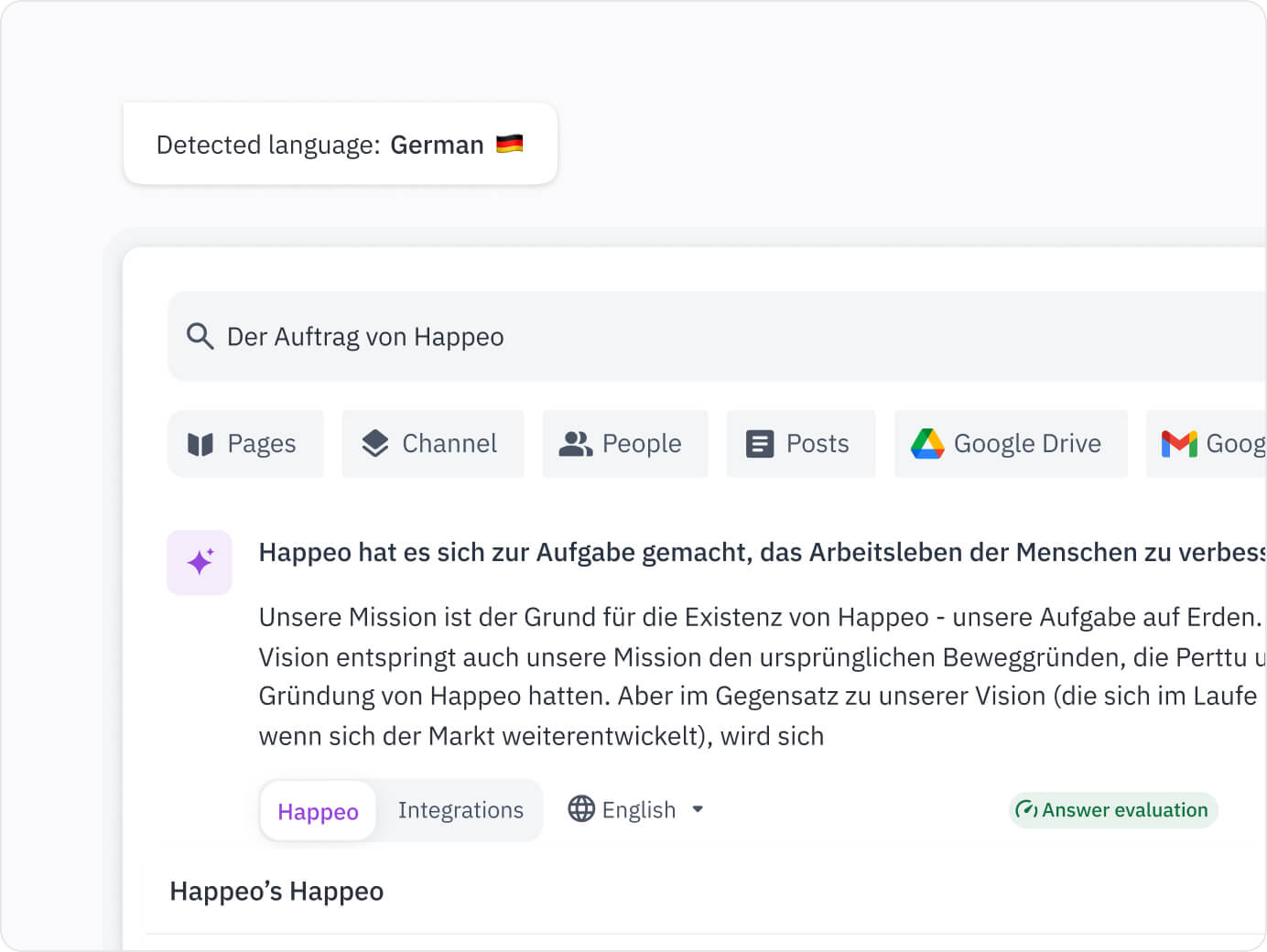The image size is (1267, 952).
Task: Click the search field with 'Der Auftrag von Happeo'
Action: click(x=717, y=336)
